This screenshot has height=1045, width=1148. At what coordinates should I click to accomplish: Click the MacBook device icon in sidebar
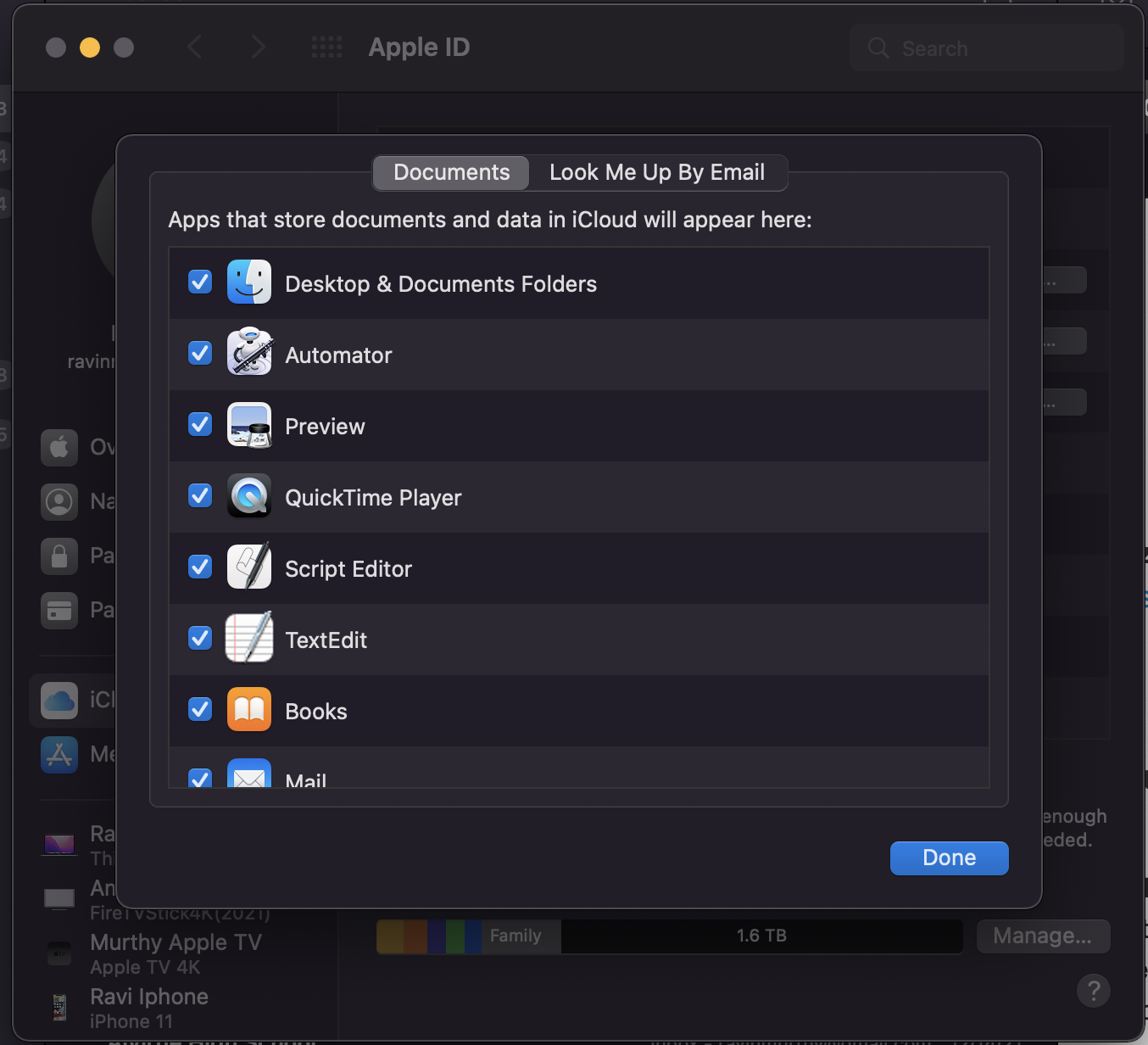point(59,845)
